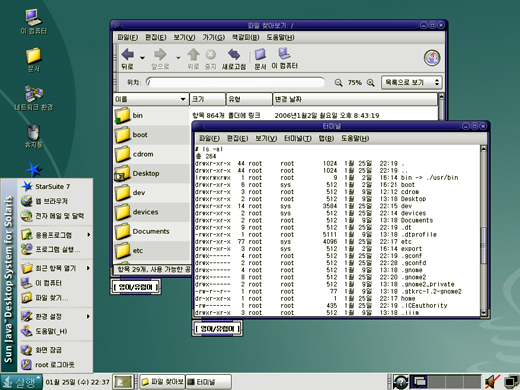
Task: Expand the 응용프로그램 submenu
Action: [x=56, y=235]
